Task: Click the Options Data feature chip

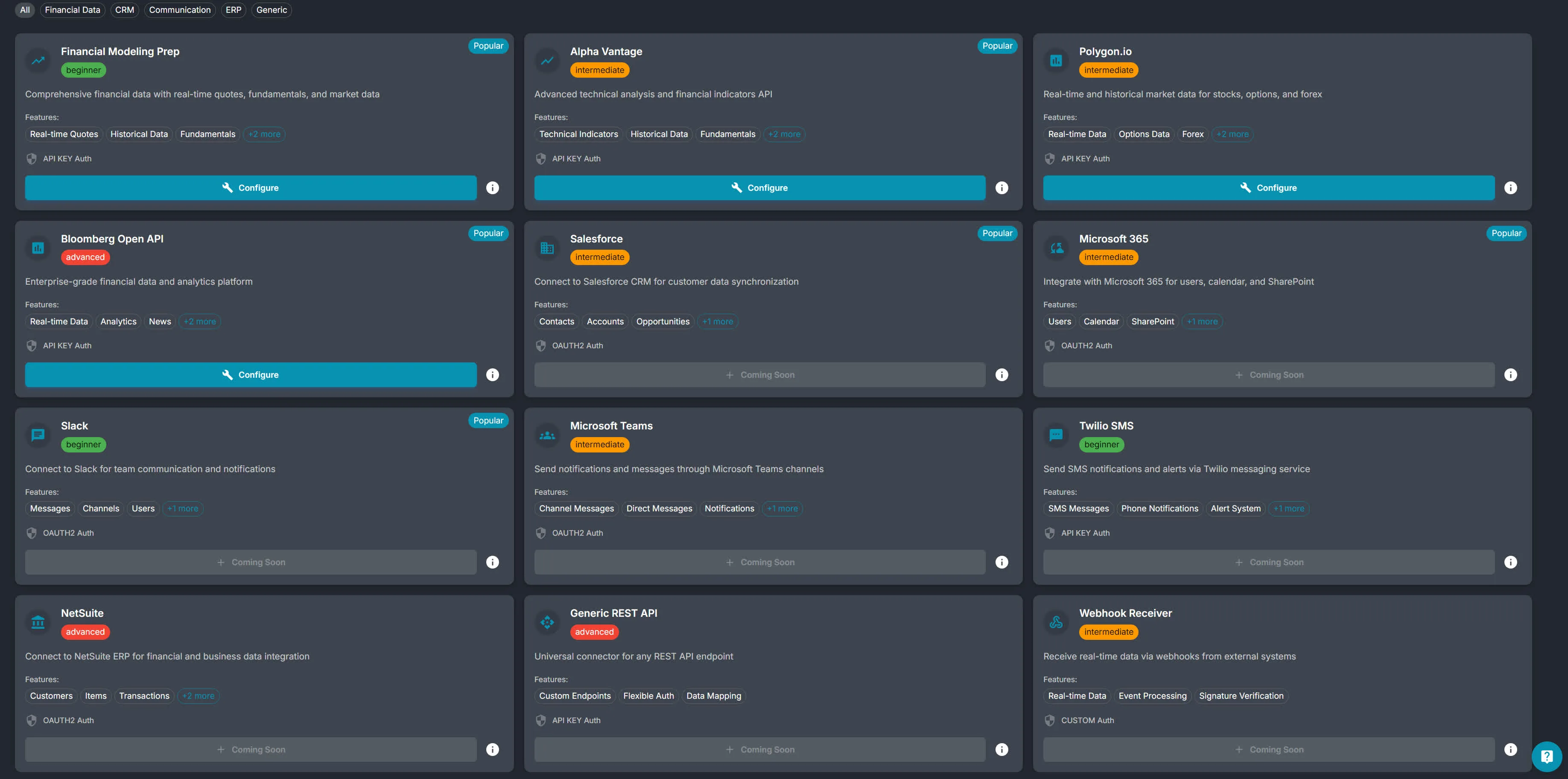Action: point(1144,134)
